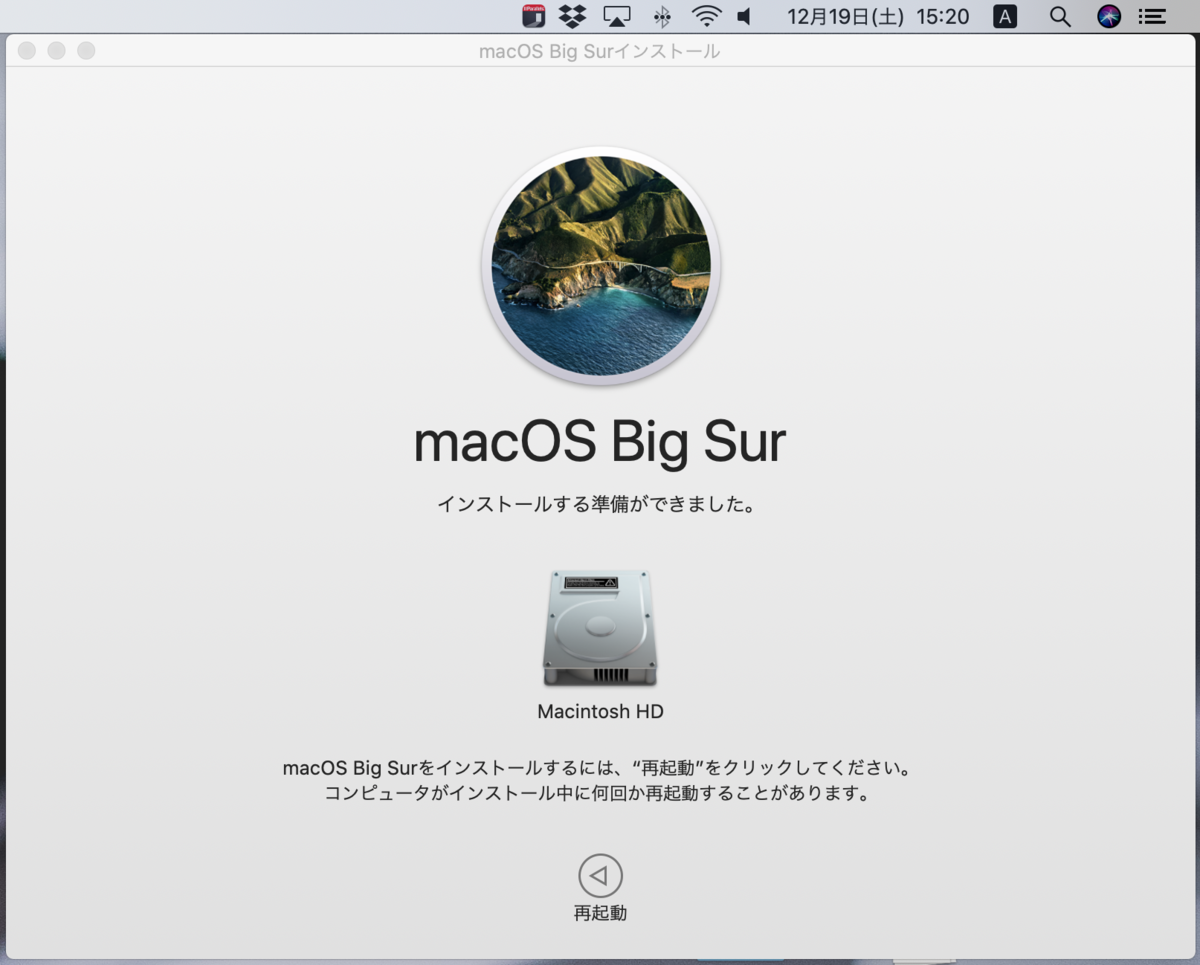Click the 'macOS Big Sur' heading text
This screenshot has height=965, width=1200.
[x=600, y=442]
